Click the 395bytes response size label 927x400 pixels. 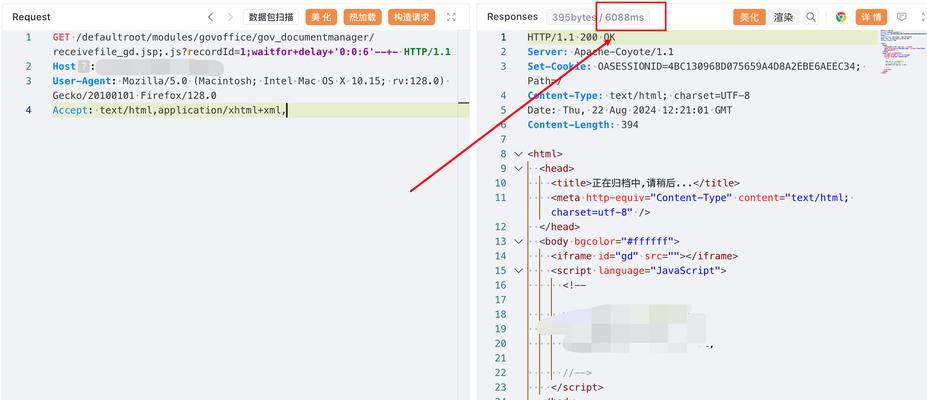click(x=572, y=17)
